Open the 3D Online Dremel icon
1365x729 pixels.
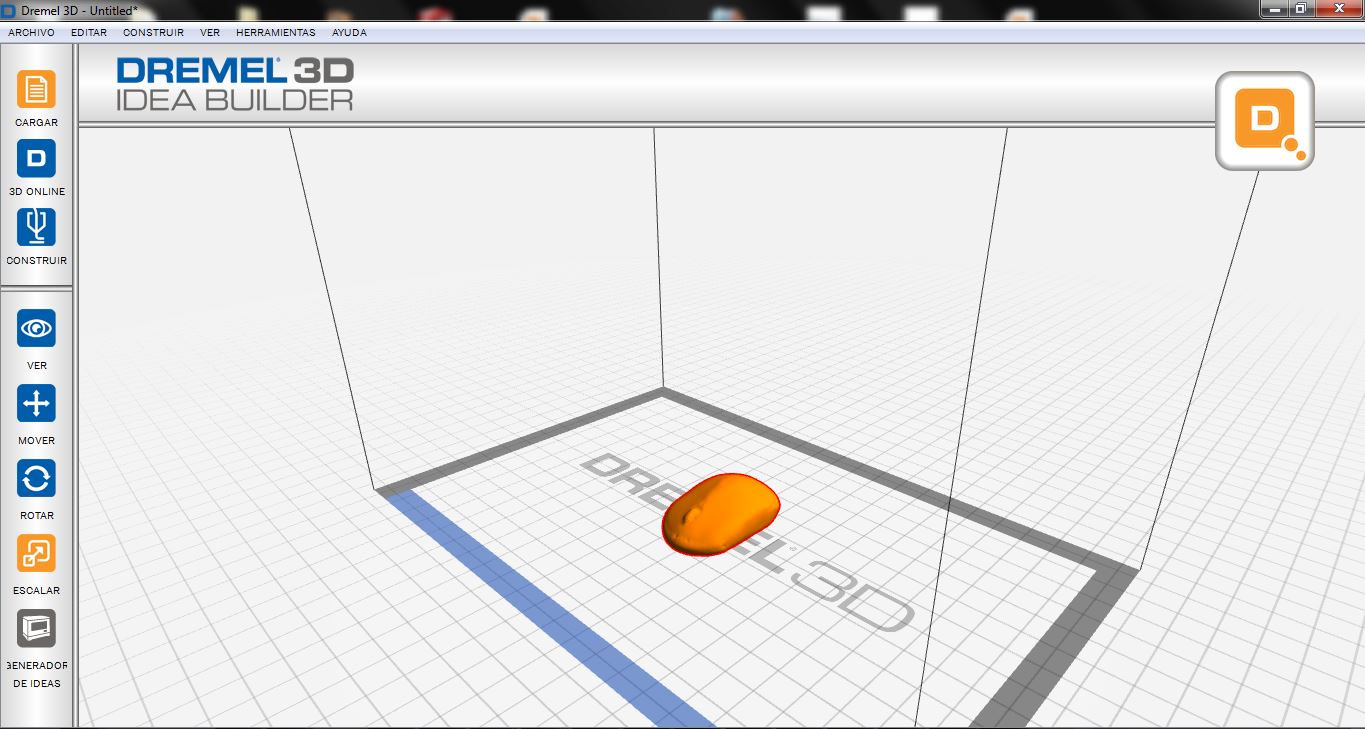(x=36, y=159)
